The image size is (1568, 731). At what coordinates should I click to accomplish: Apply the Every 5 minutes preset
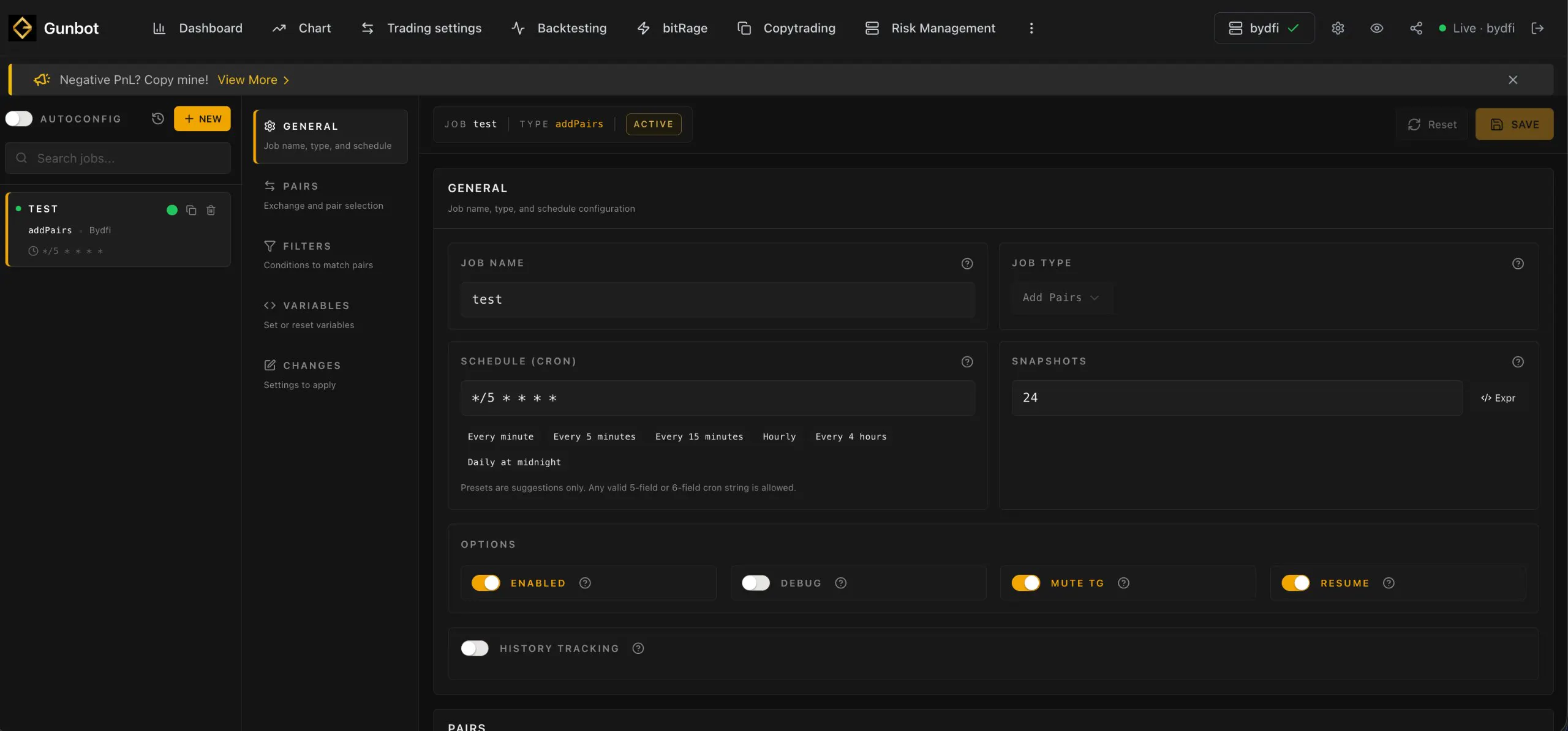(594, 437)
